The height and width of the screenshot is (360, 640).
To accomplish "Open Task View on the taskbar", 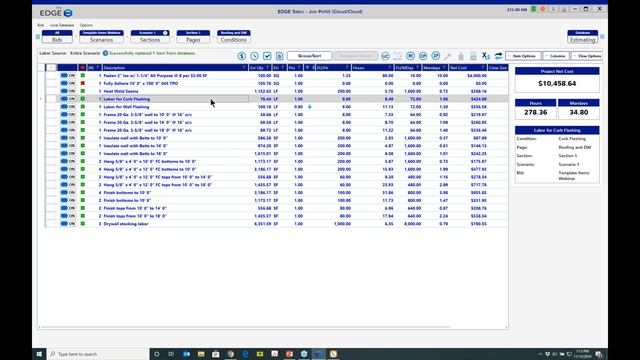I will click(171, 354).
